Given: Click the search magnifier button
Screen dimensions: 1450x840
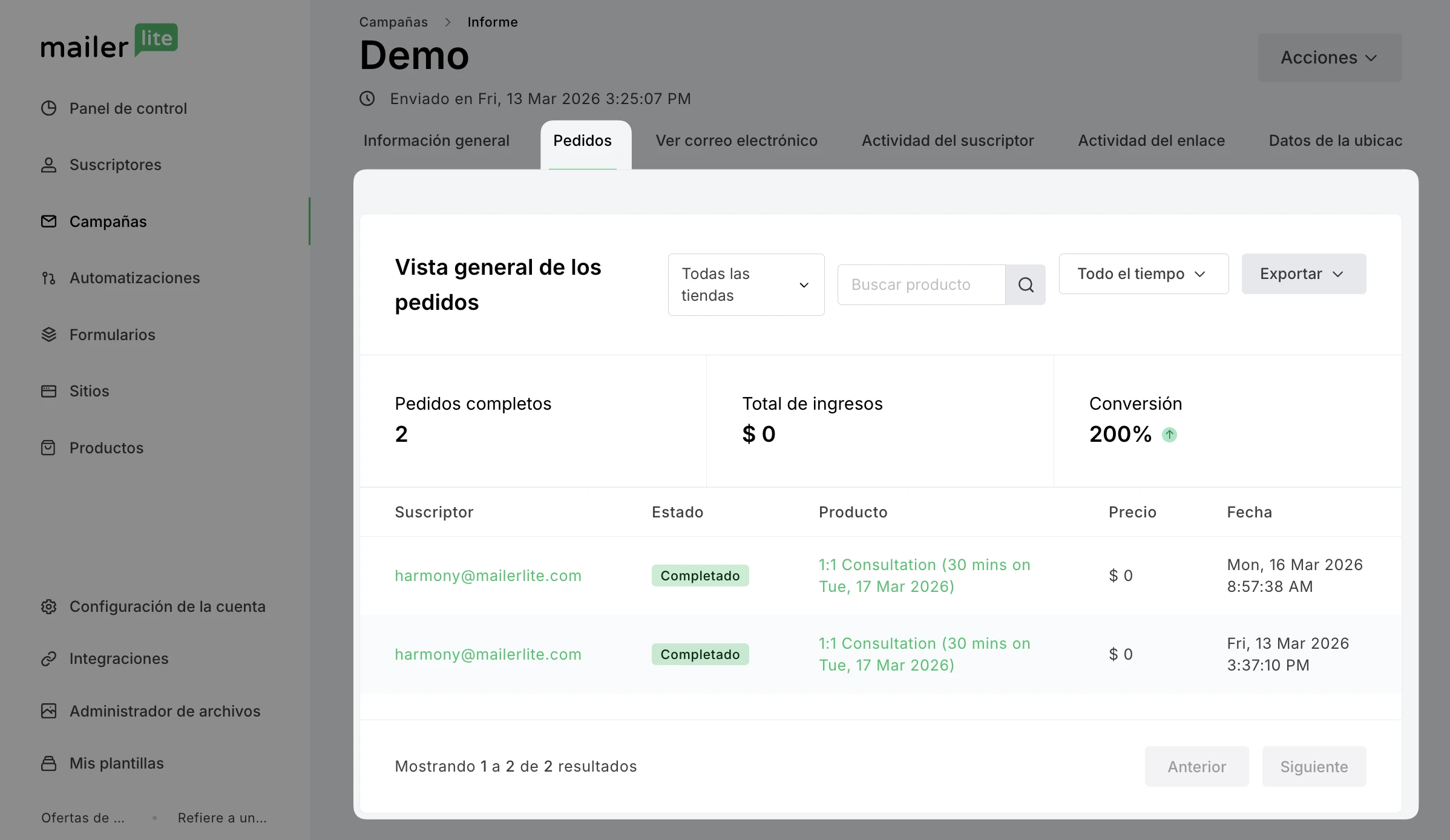Looking at the screenshot, I should coord(1026,284).
